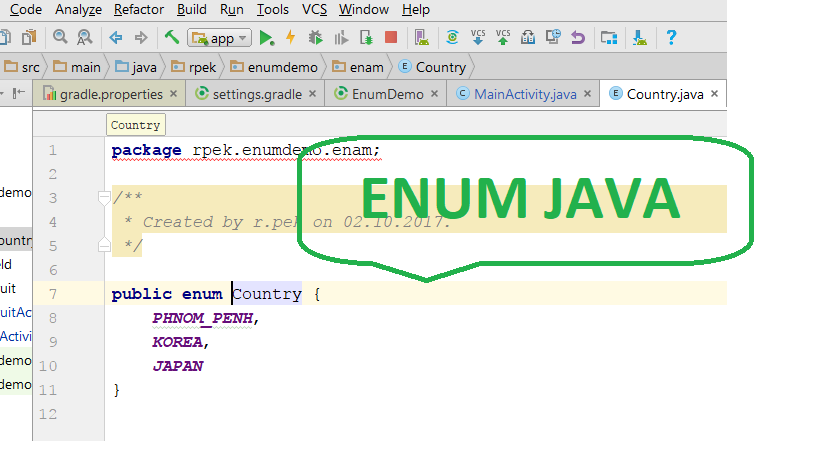
Task: Stop the running process red square
Action: tap(391, 37)
